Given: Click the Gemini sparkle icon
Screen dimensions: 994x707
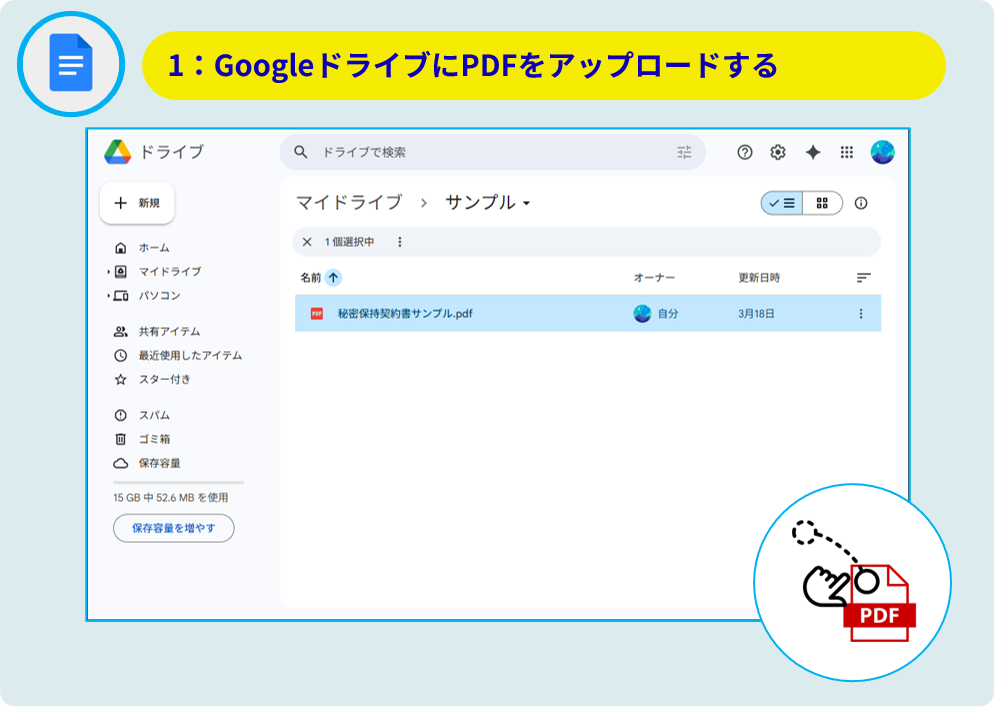Looking at the screenshot, I should point(813,152).
